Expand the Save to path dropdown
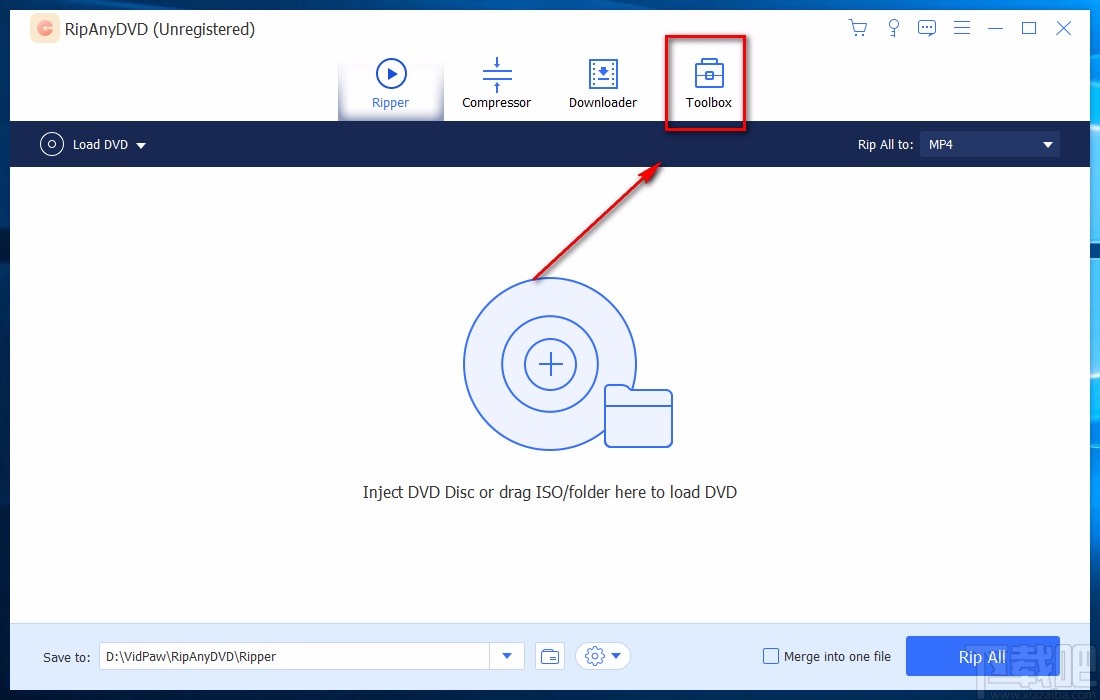 point(507,657)
